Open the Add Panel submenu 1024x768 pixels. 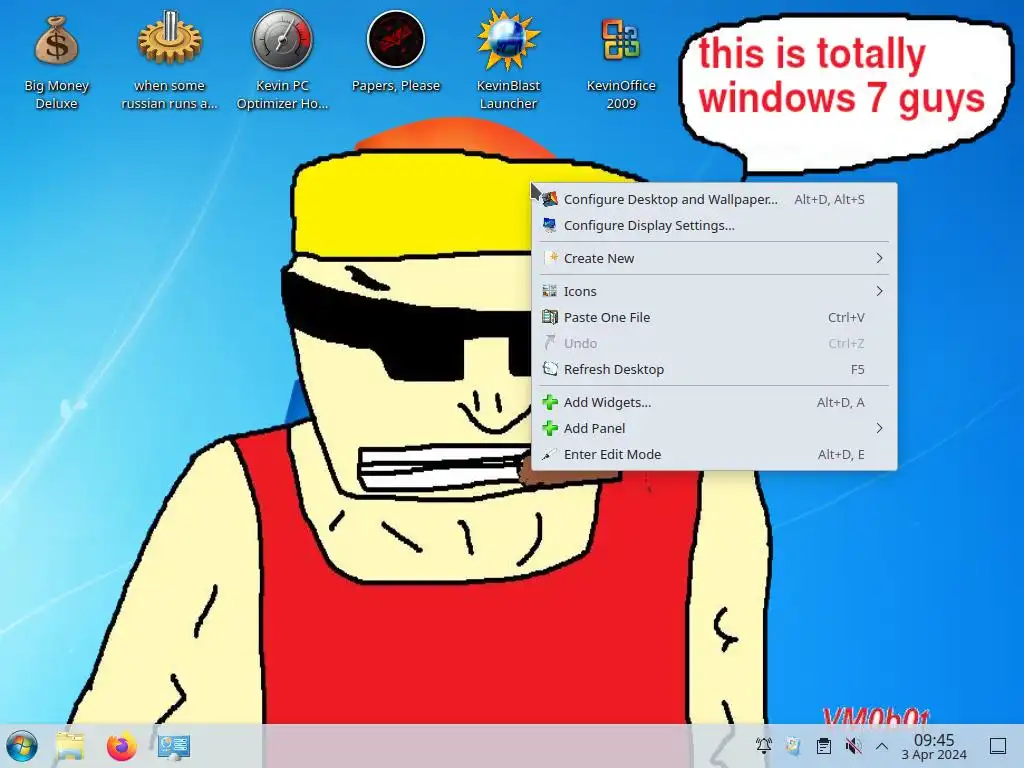[714, 428]
